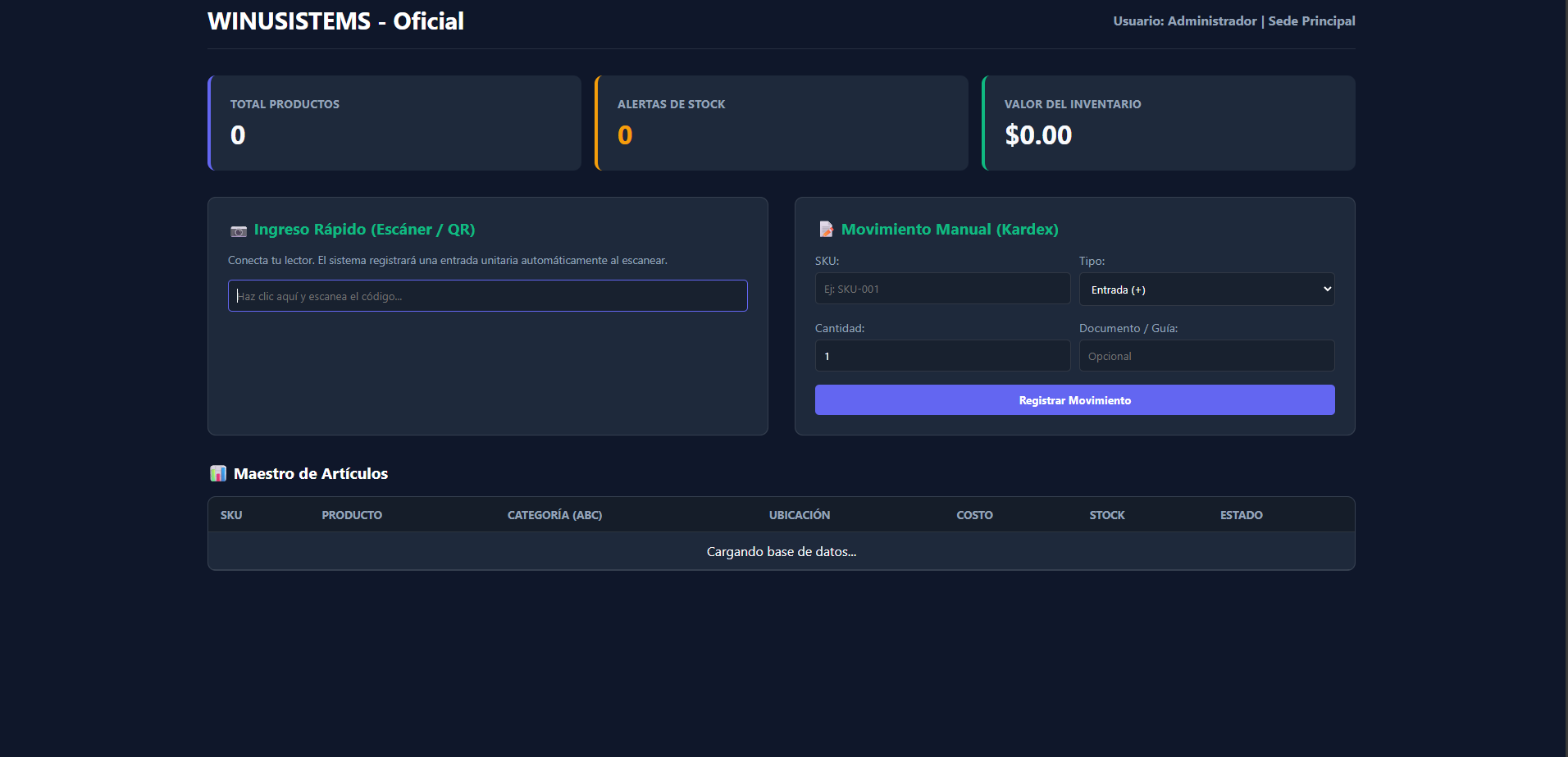Click the VALOR DEL INVENTARIO card

(1169, 123)
